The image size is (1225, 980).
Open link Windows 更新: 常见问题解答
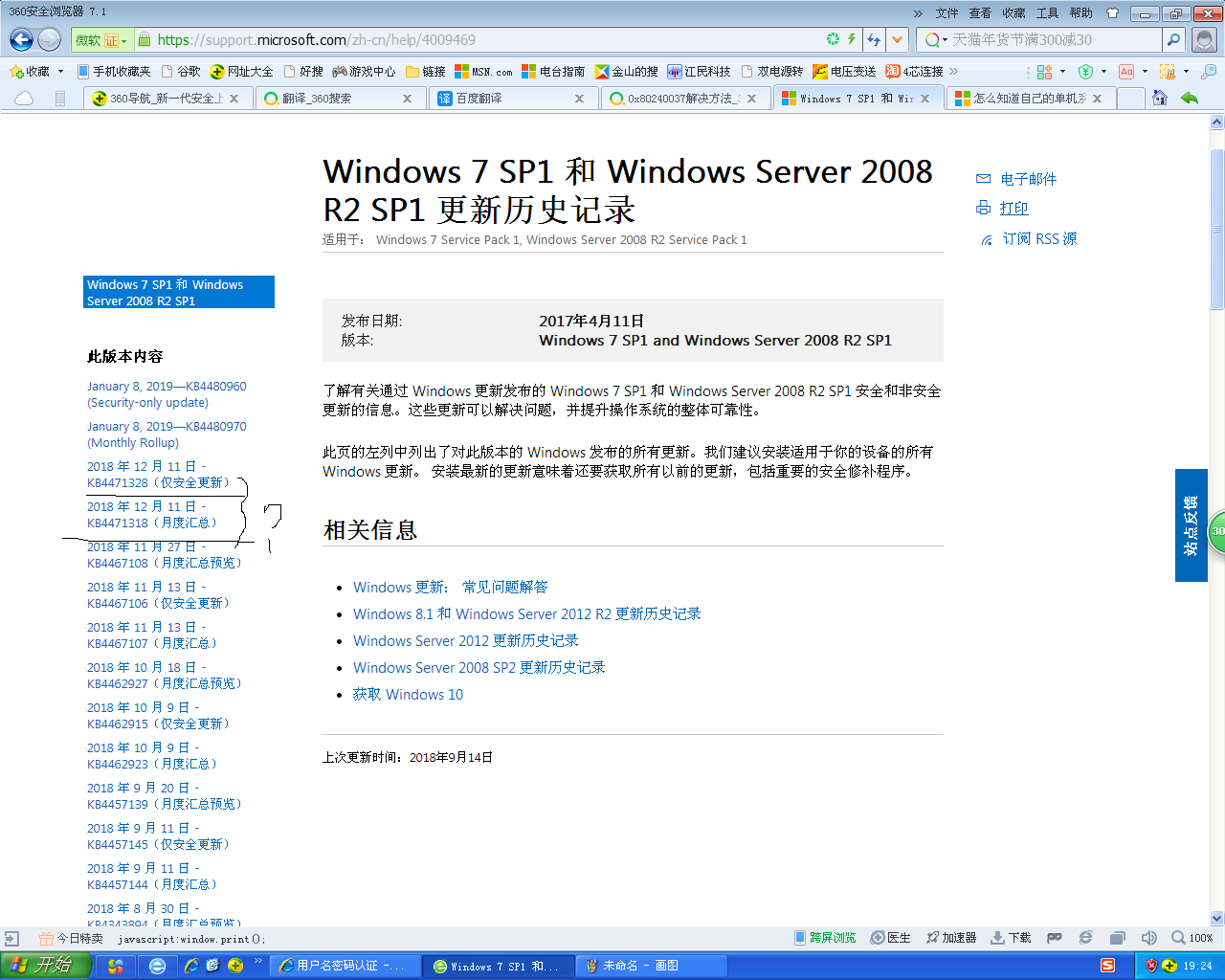pos(450,588)
